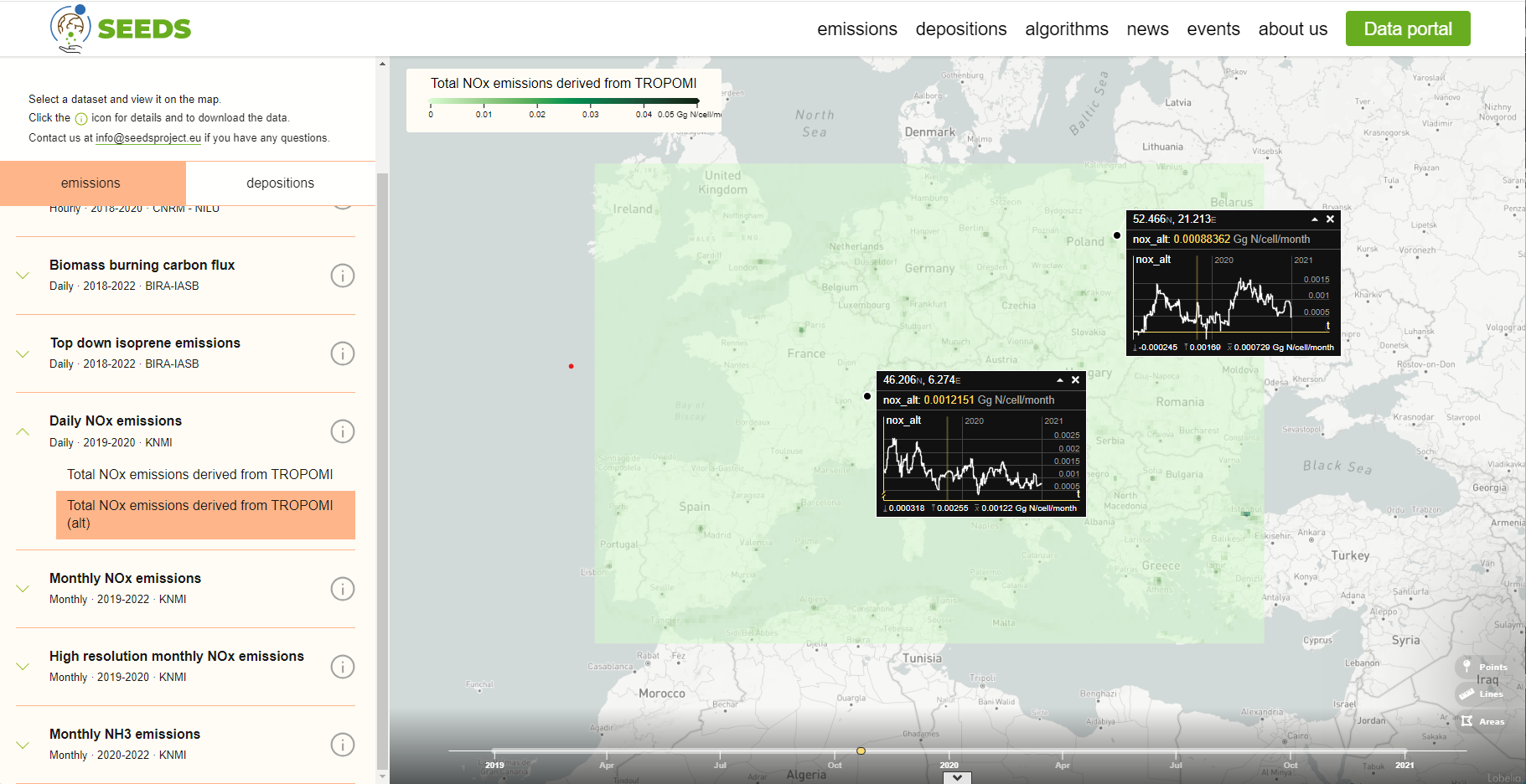Select the Lines ruler tool
1526x784 pixels.
tap(1467, 694)
